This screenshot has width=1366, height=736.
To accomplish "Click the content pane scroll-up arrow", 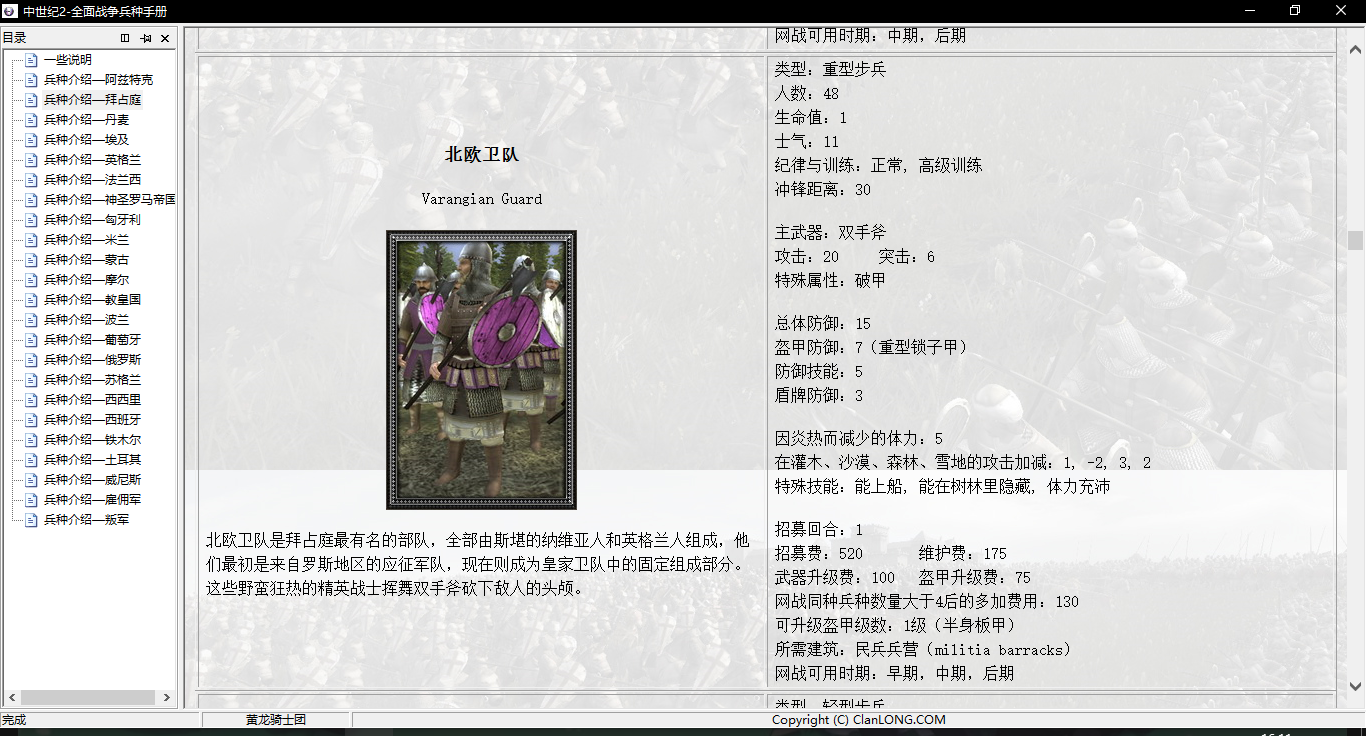I will (x=1356, y=49).
